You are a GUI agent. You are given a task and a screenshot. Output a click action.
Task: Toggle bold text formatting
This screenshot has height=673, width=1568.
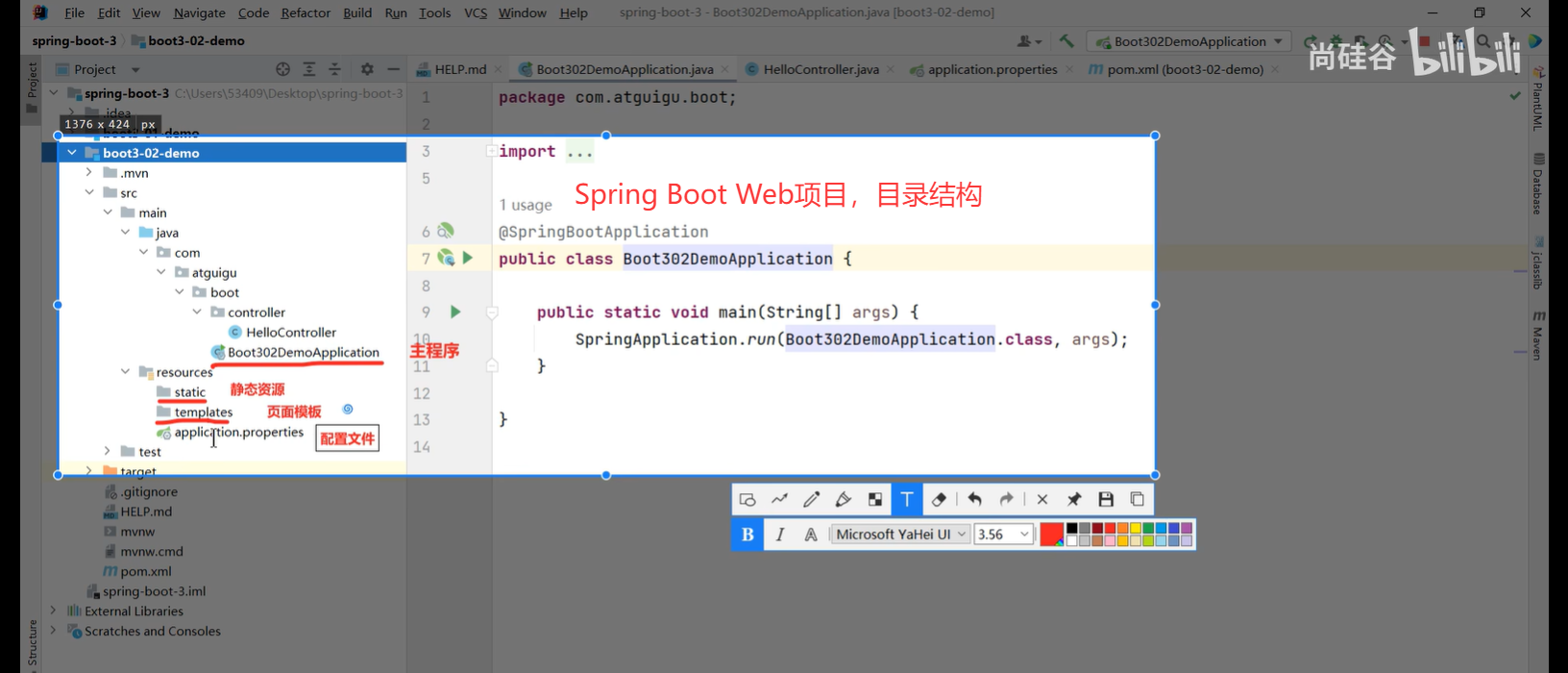(x=747, y=535)
